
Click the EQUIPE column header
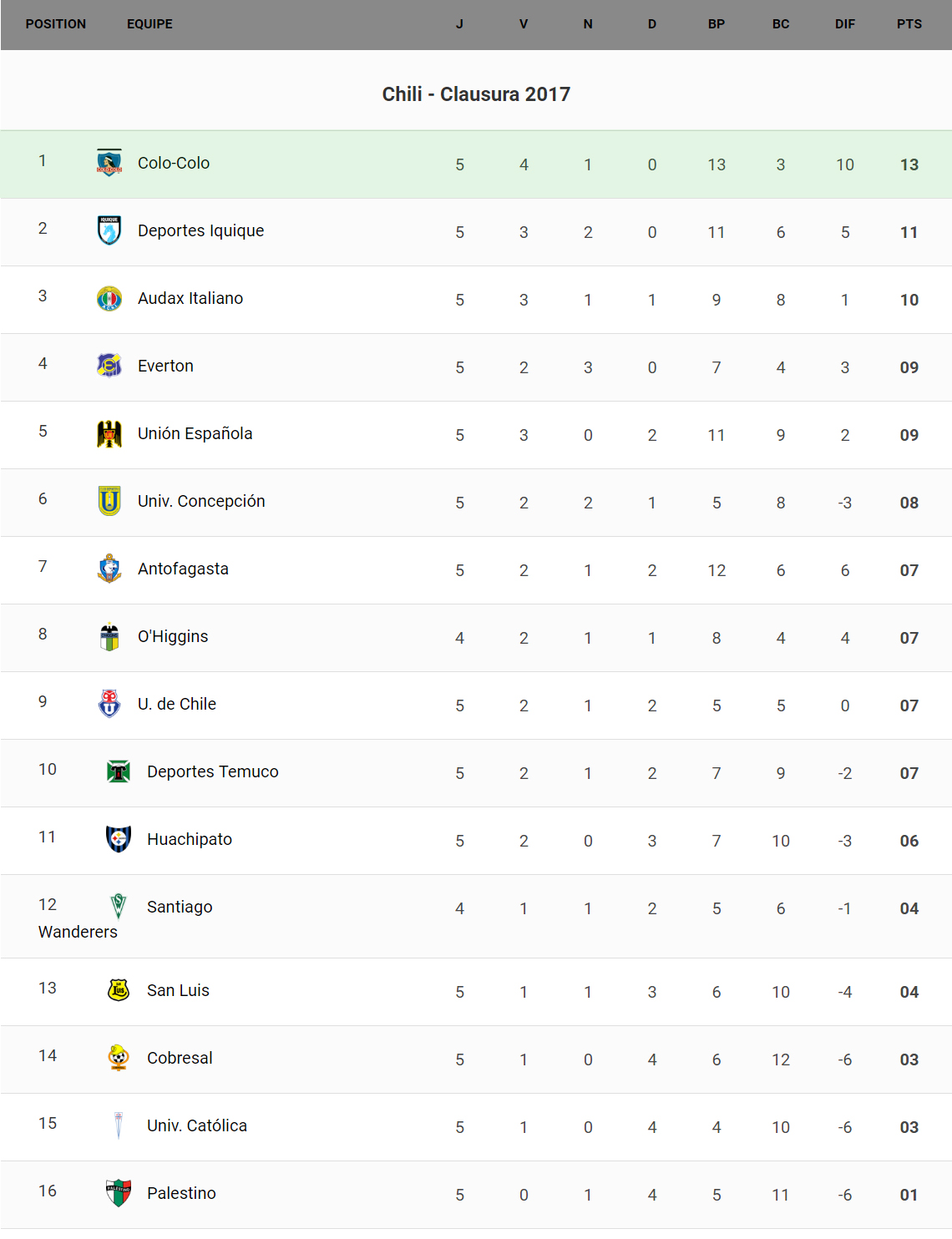(149, 24)
